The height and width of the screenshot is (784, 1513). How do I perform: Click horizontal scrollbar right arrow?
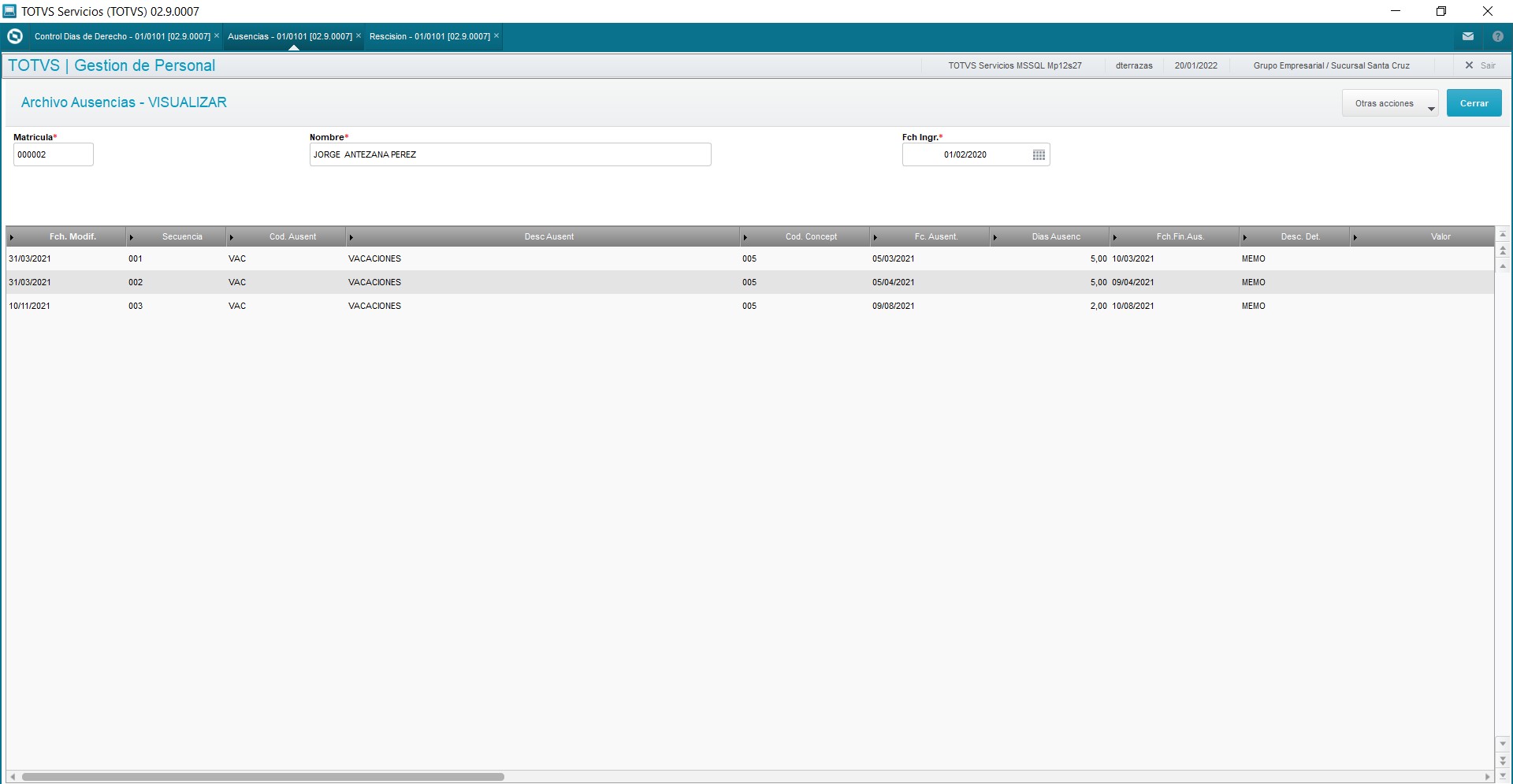point(1487,777)
